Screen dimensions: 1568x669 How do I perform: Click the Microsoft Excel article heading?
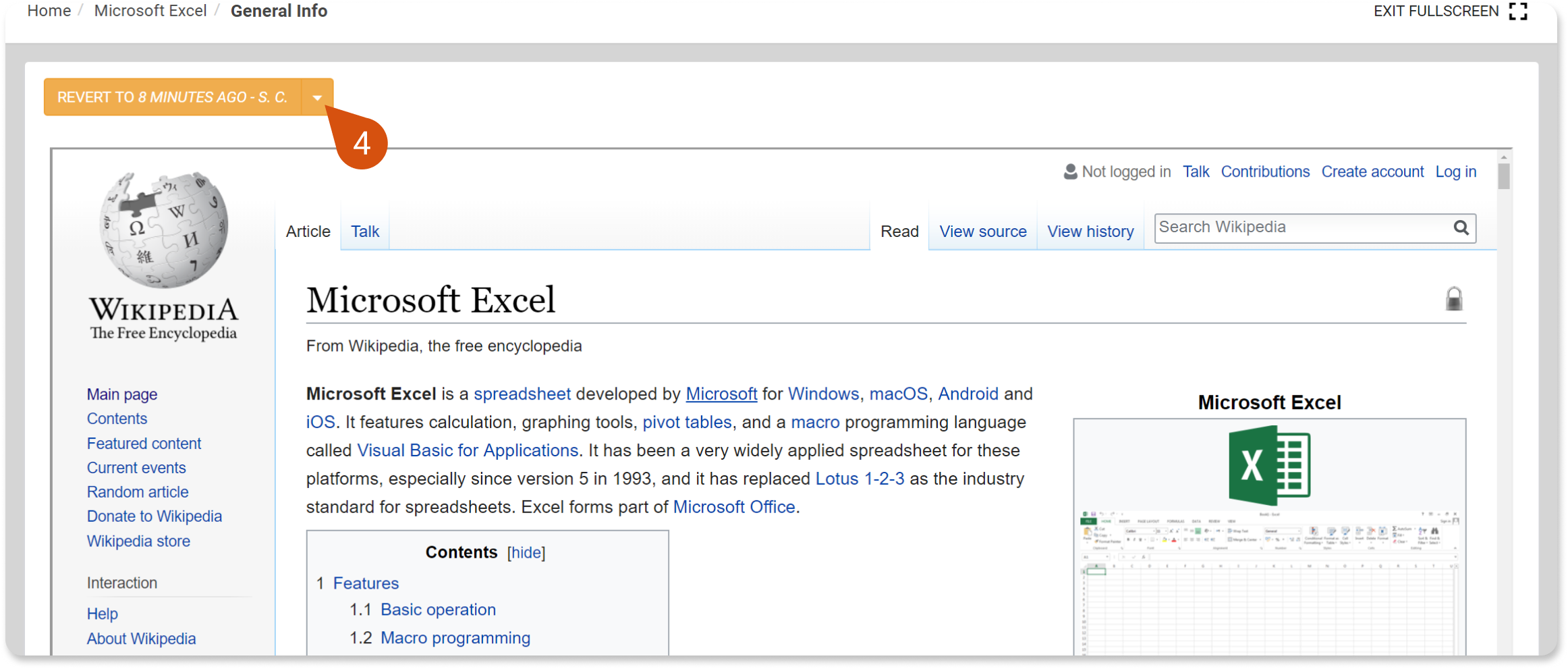pos(430,300)
